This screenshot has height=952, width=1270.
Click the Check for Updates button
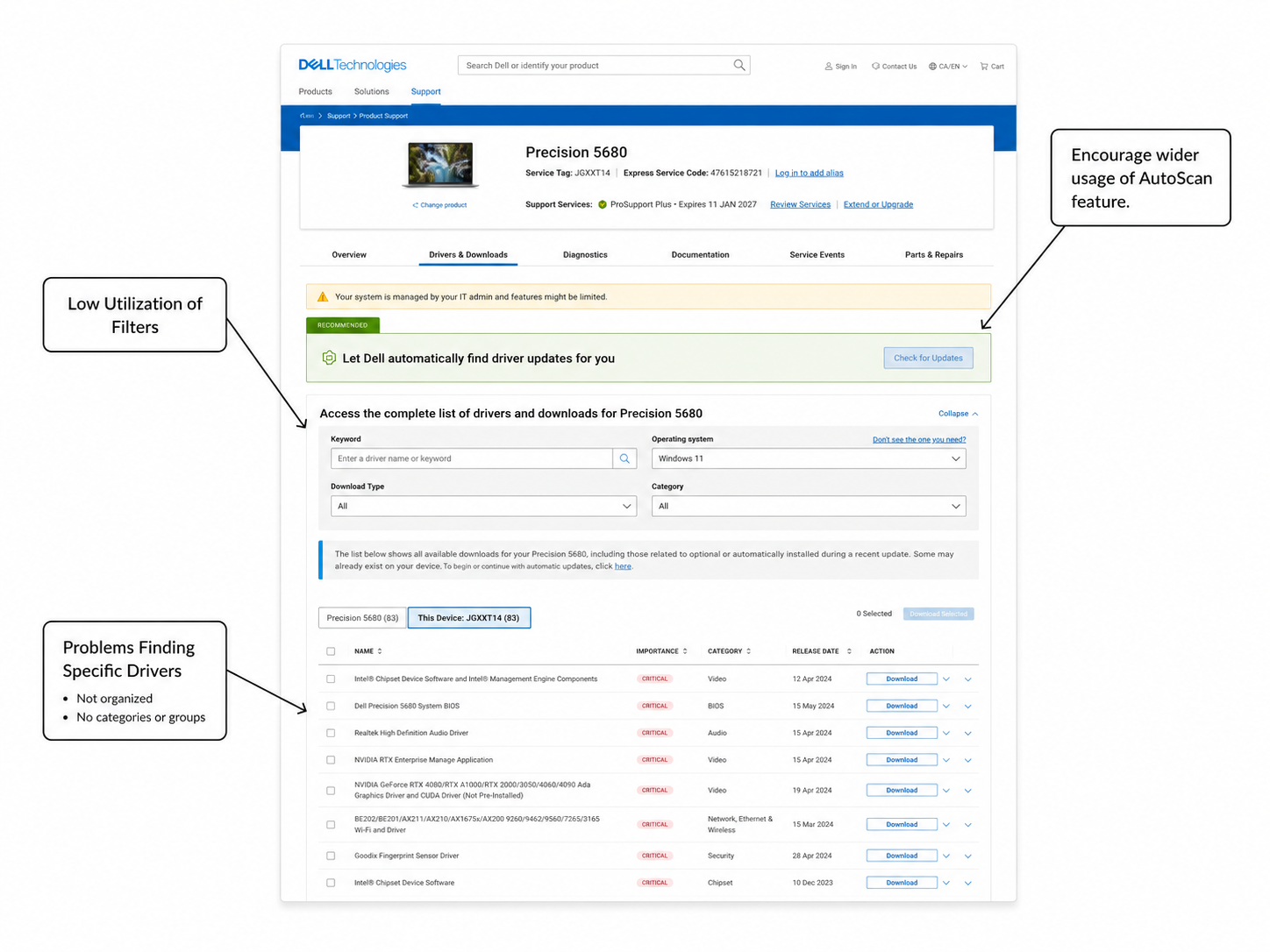928,358
